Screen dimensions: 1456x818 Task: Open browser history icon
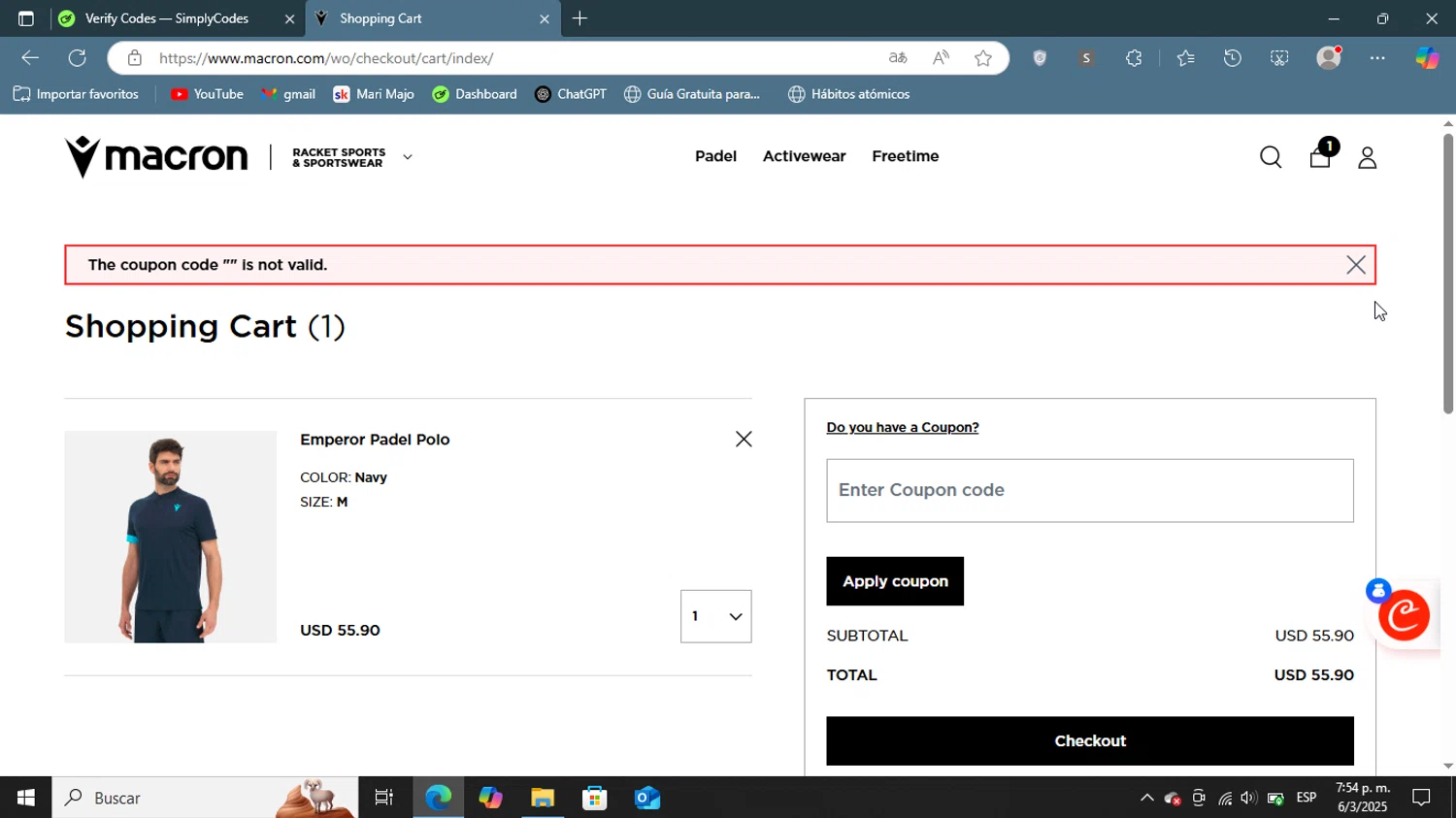click(x=1233, y=58)
